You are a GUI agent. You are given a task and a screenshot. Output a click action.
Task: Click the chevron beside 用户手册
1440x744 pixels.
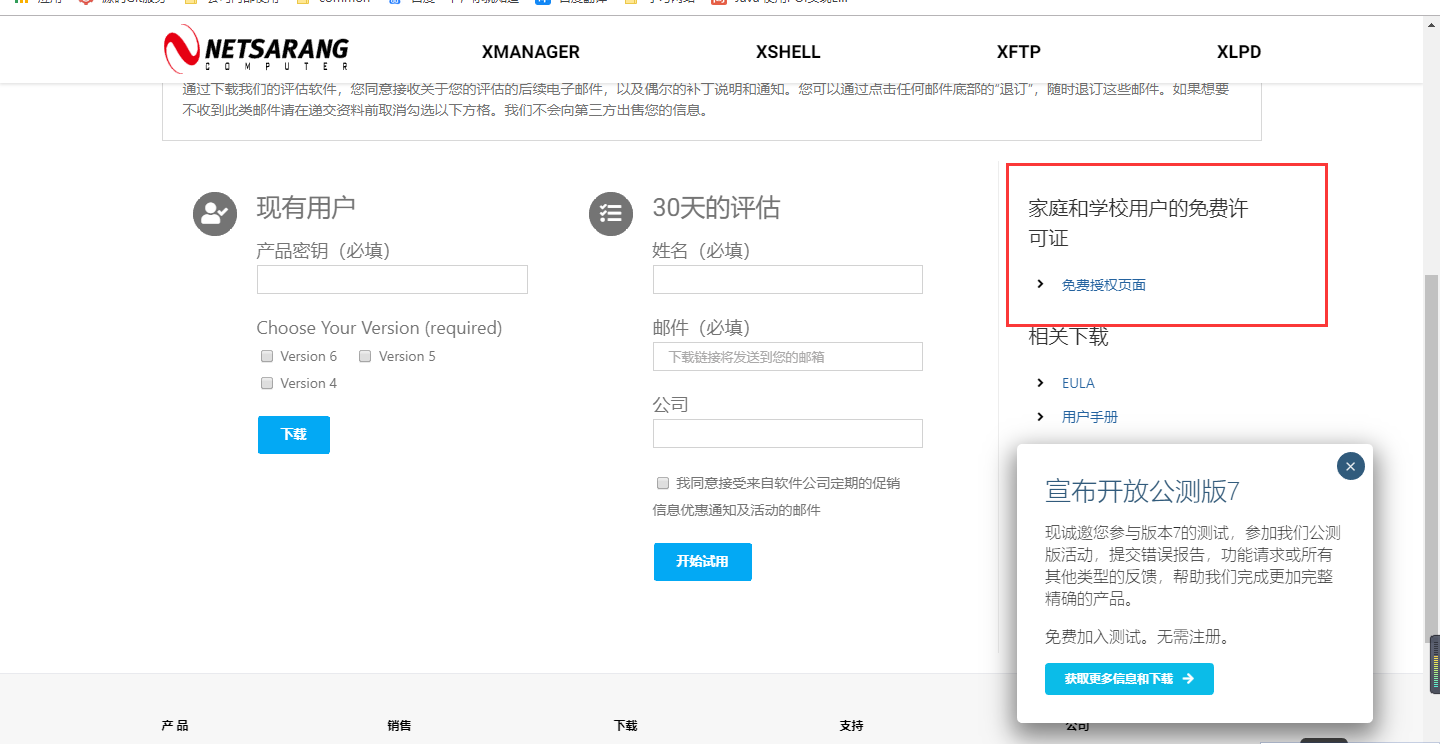pyautogui.click(x=1041, y=416)
